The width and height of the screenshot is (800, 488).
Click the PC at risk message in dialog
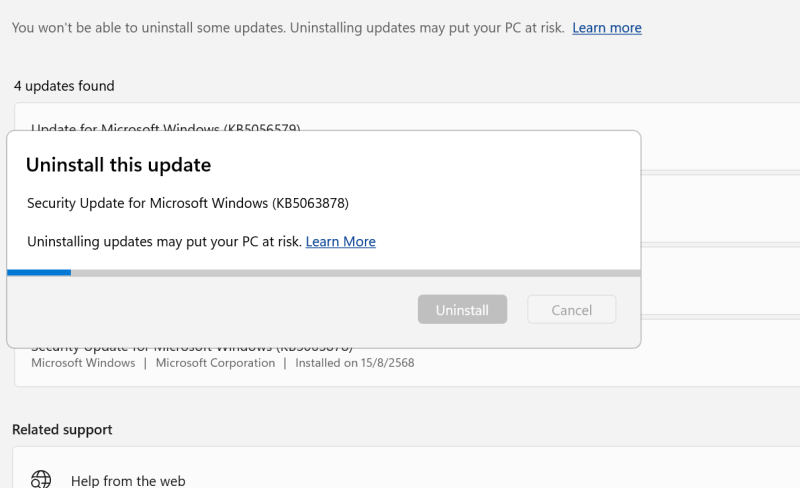[x=164, y=241]
